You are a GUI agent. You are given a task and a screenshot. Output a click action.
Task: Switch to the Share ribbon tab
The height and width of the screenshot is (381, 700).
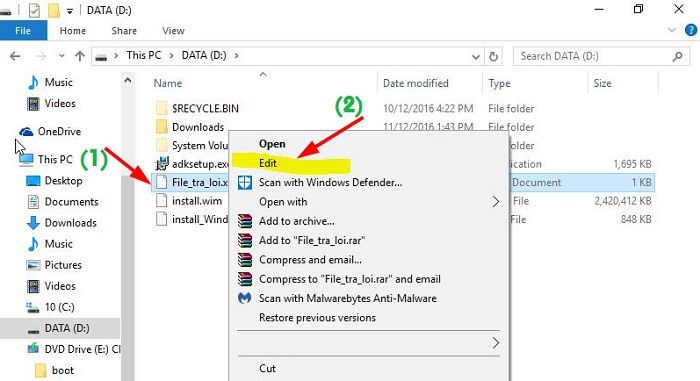point(124,31)
